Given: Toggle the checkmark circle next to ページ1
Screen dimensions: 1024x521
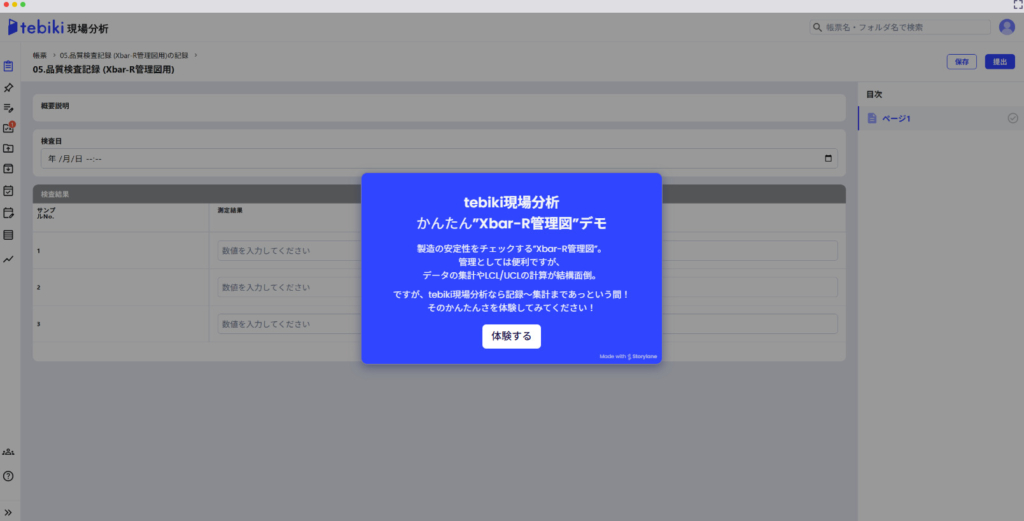Looking at the screenshot, I should pos(1013,119).
